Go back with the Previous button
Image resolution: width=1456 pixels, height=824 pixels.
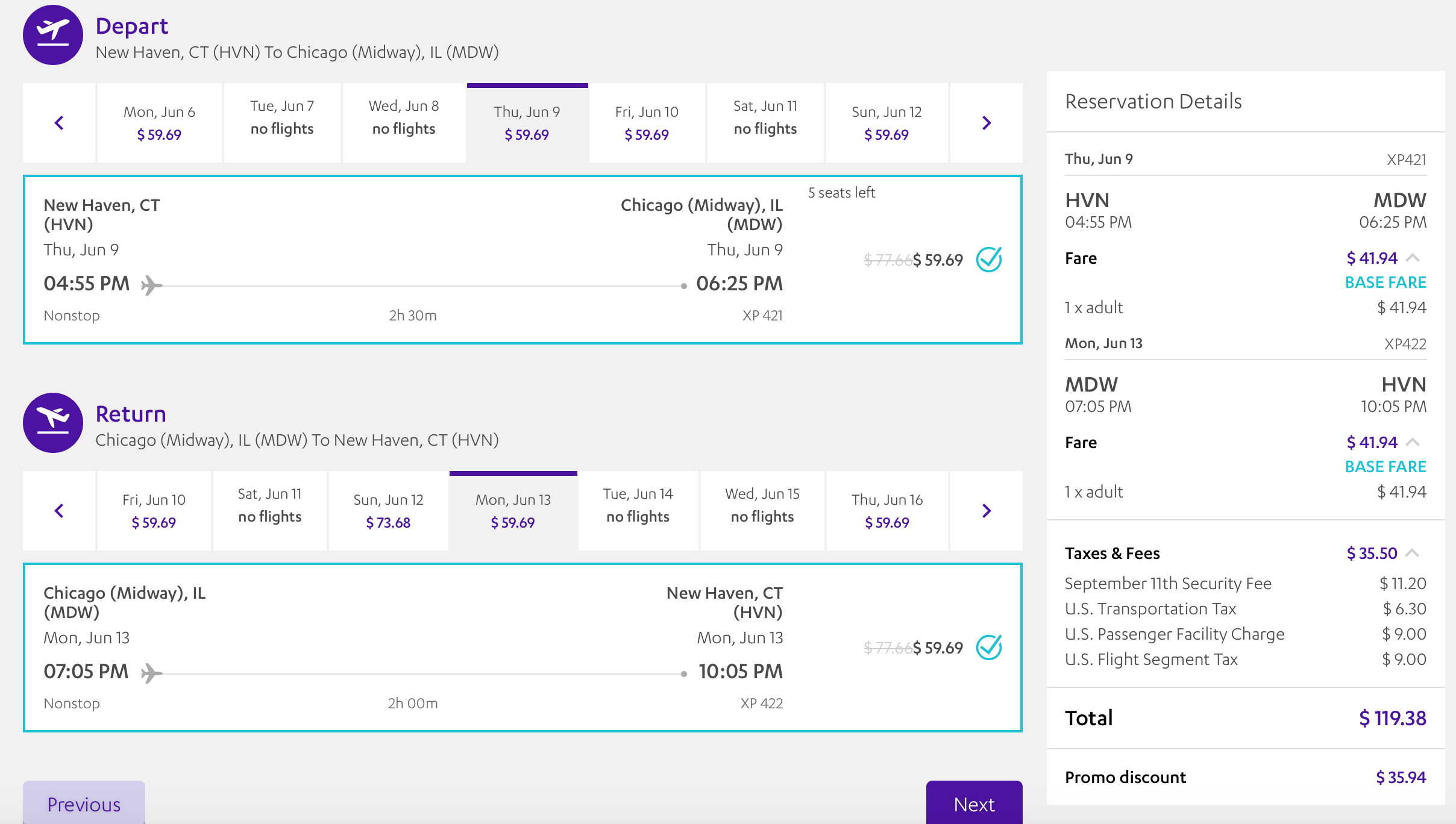84,804
